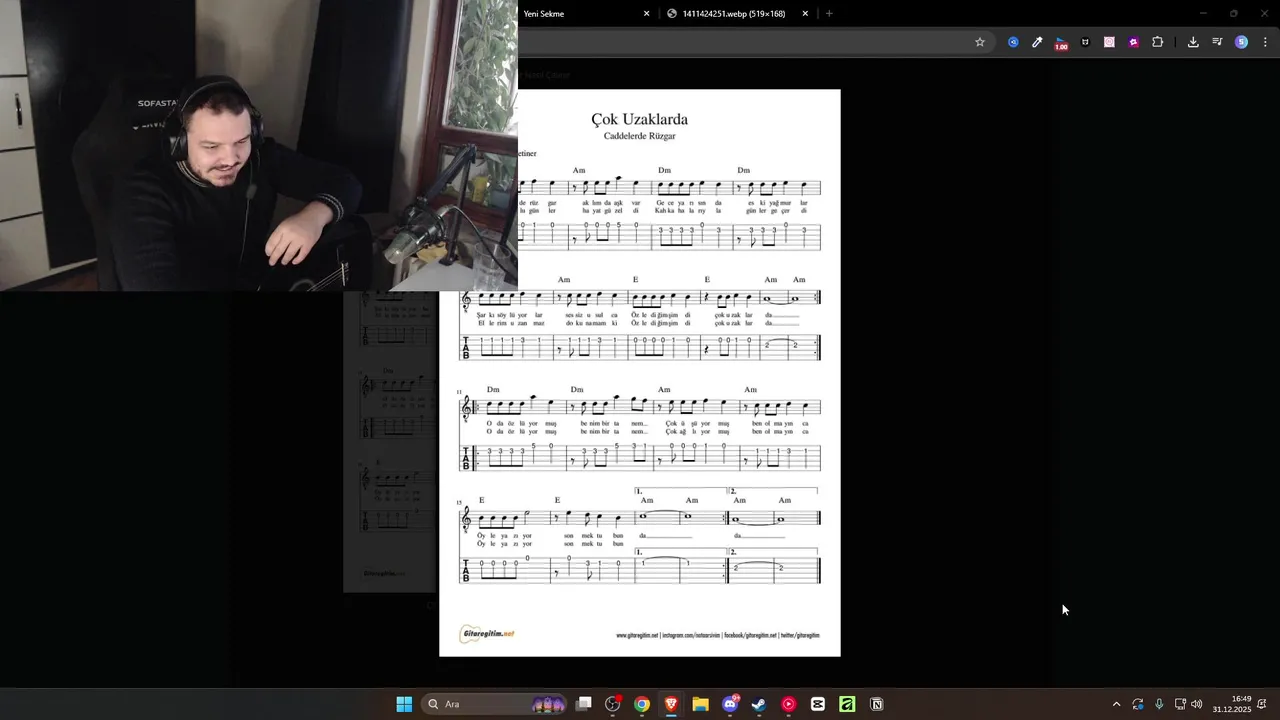1280x720 pixels.
Task: Open Steam from the taskbar
Action: tap(759, 704)
